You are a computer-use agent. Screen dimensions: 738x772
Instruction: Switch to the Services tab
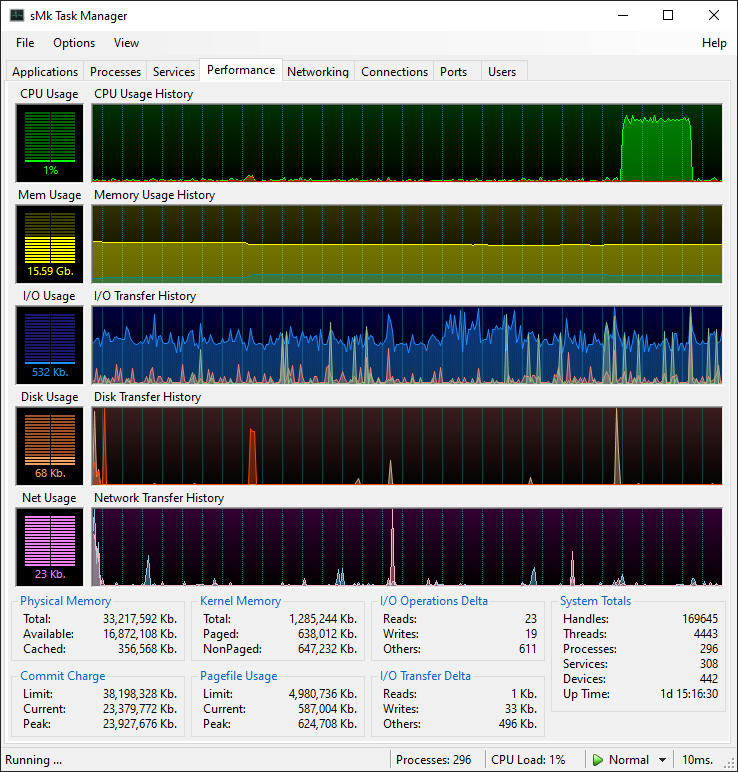[x=173, y=72]
